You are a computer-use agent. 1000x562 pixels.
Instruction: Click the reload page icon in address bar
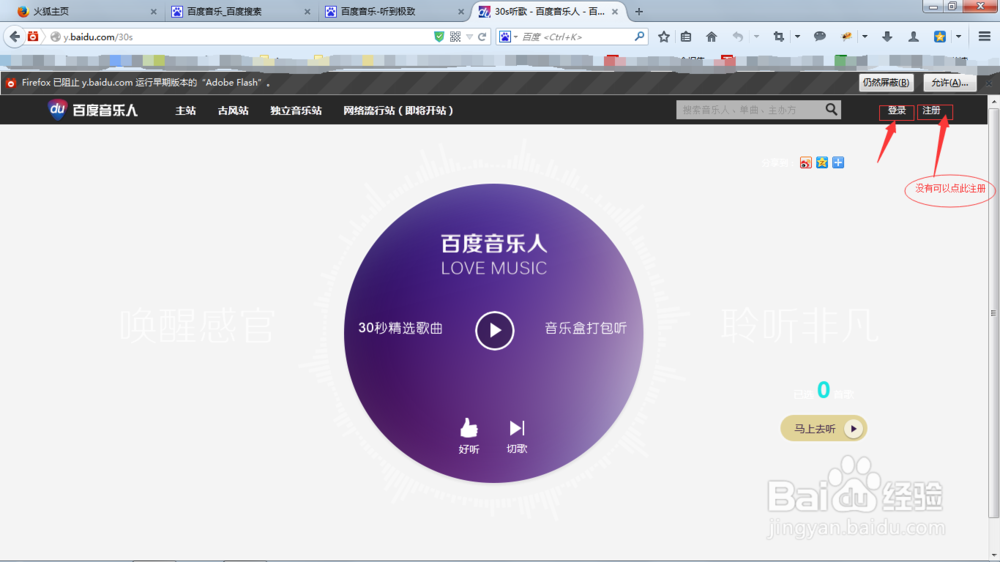pyautogui.click(x=482, y=37)
